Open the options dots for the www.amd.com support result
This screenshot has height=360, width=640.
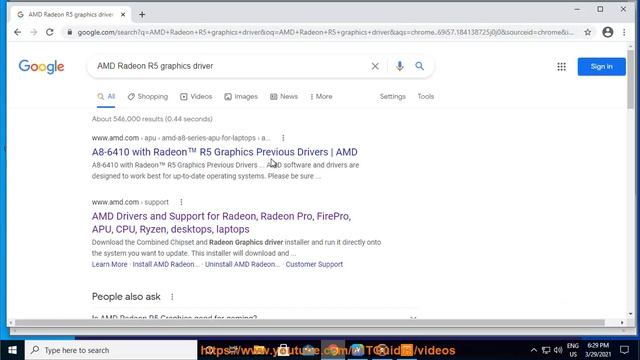181,202
